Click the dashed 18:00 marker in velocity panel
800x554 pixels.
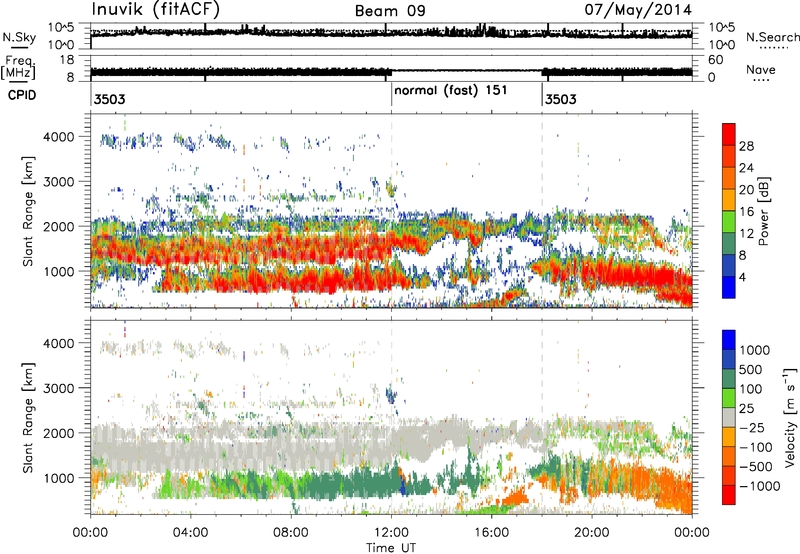(x=542, y=417)
